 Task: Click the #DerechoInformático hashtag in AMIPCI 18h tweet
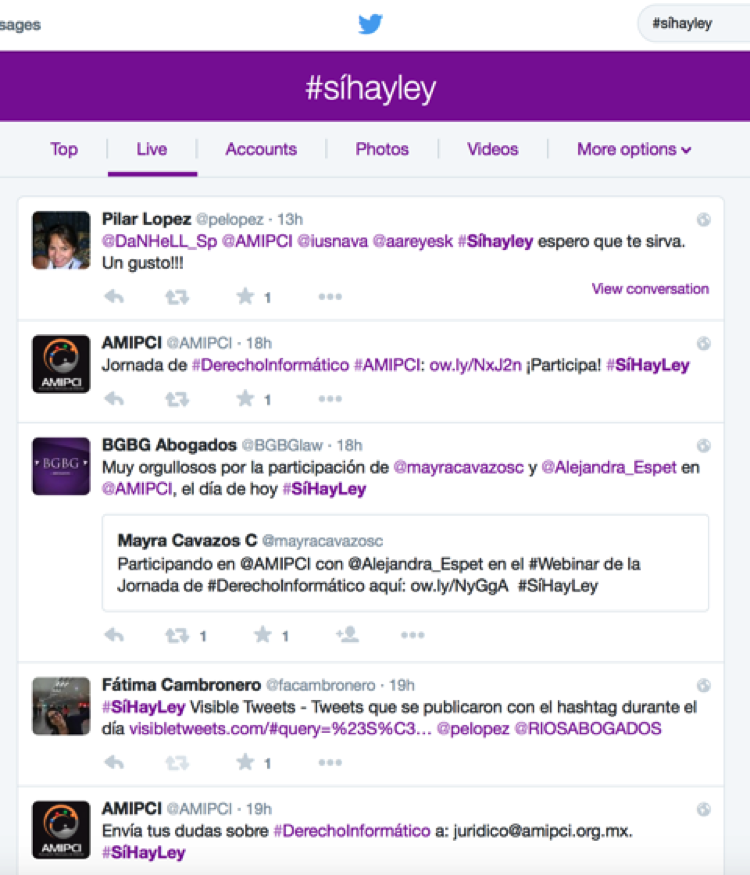[x=270, y=365]
